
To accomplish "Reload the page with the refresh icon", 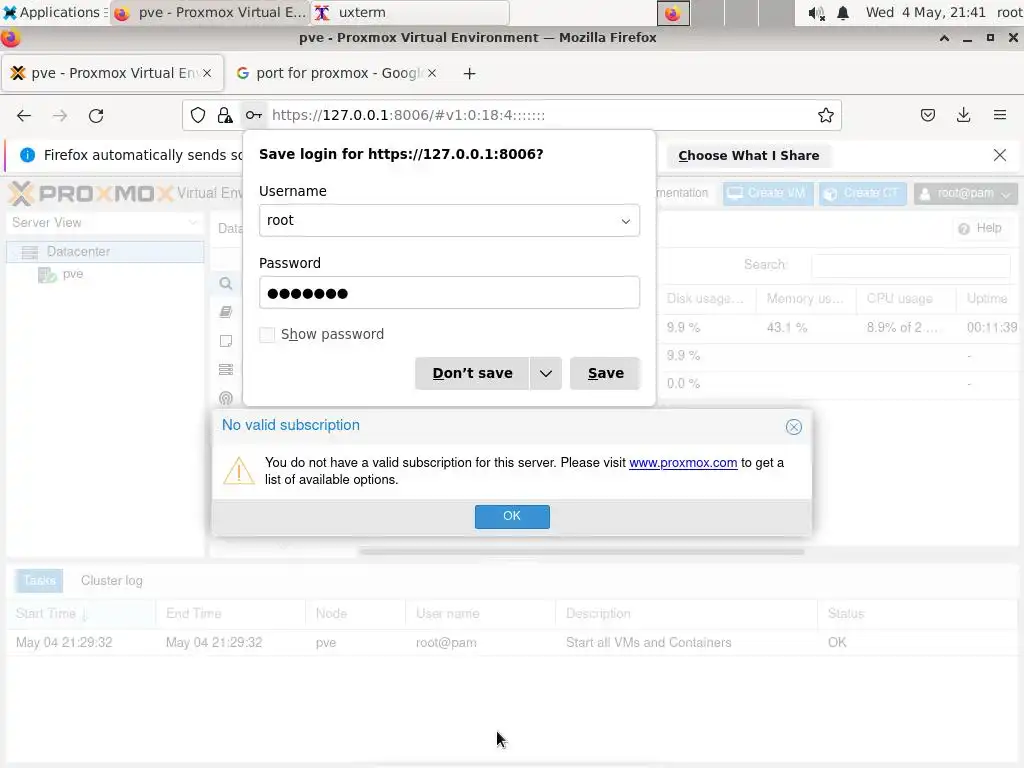I will point(96,116).
